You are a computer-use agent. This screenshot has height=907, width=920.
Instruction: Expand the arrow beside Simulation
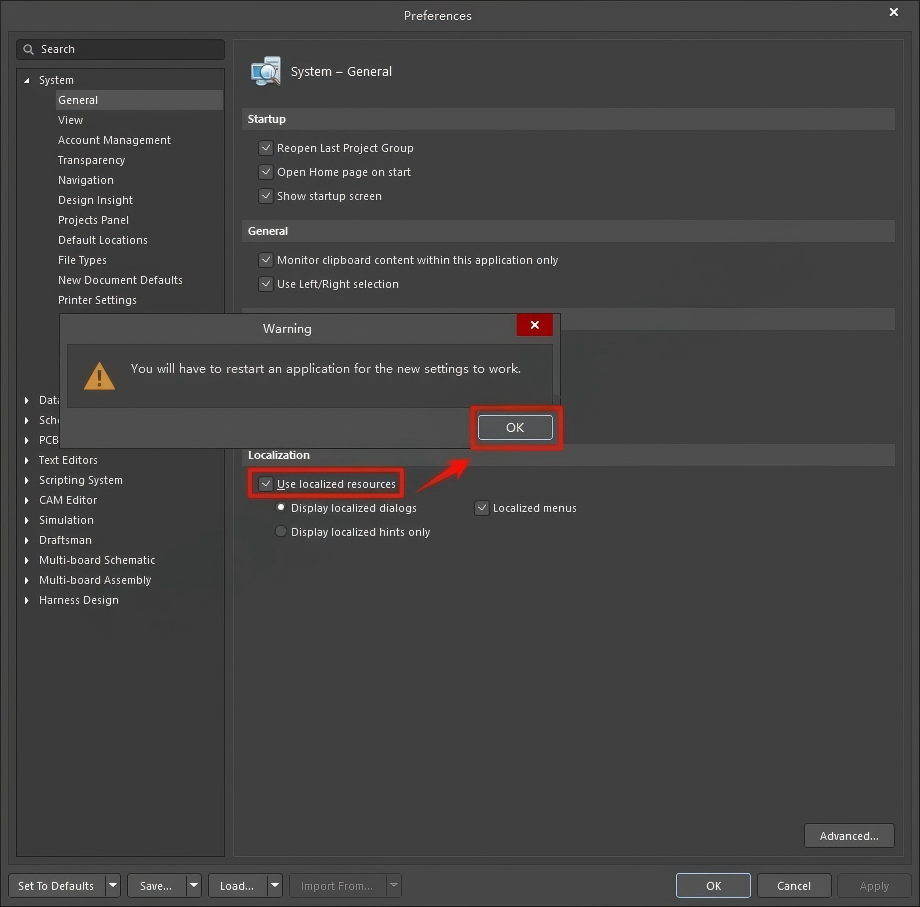(26, 520)
